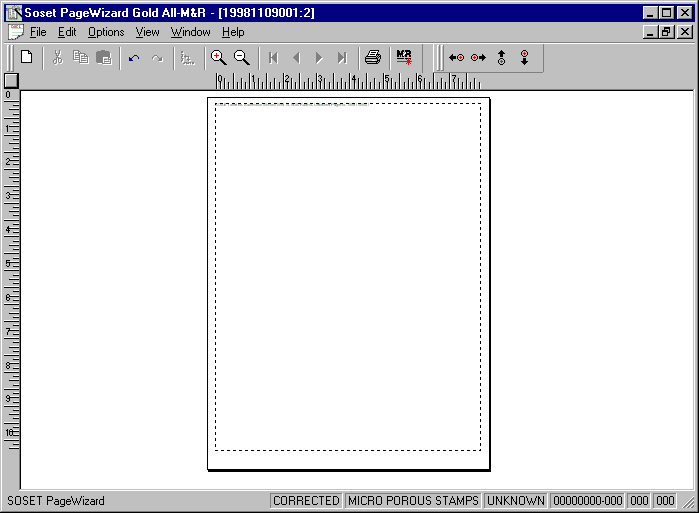Viewport: 699px width, 513px height.
Task: Click the move left arrow icon
Action: coord(456,58)
